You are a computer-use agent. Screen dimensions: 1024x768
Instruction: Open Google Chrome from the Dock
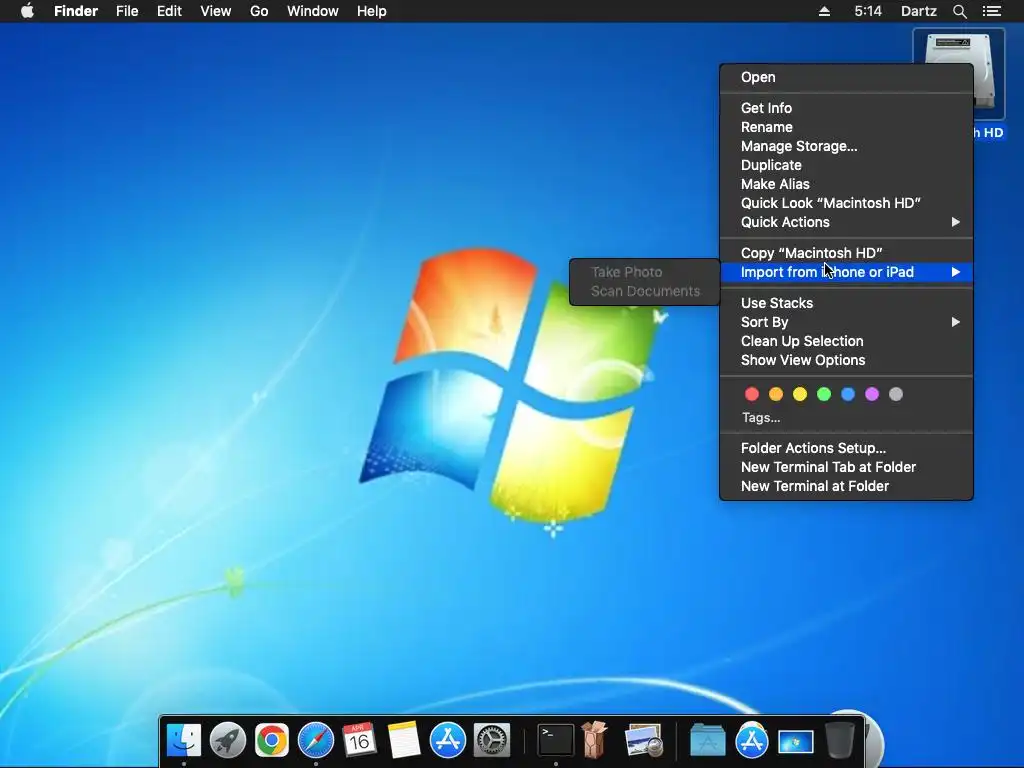click(272, 740)
